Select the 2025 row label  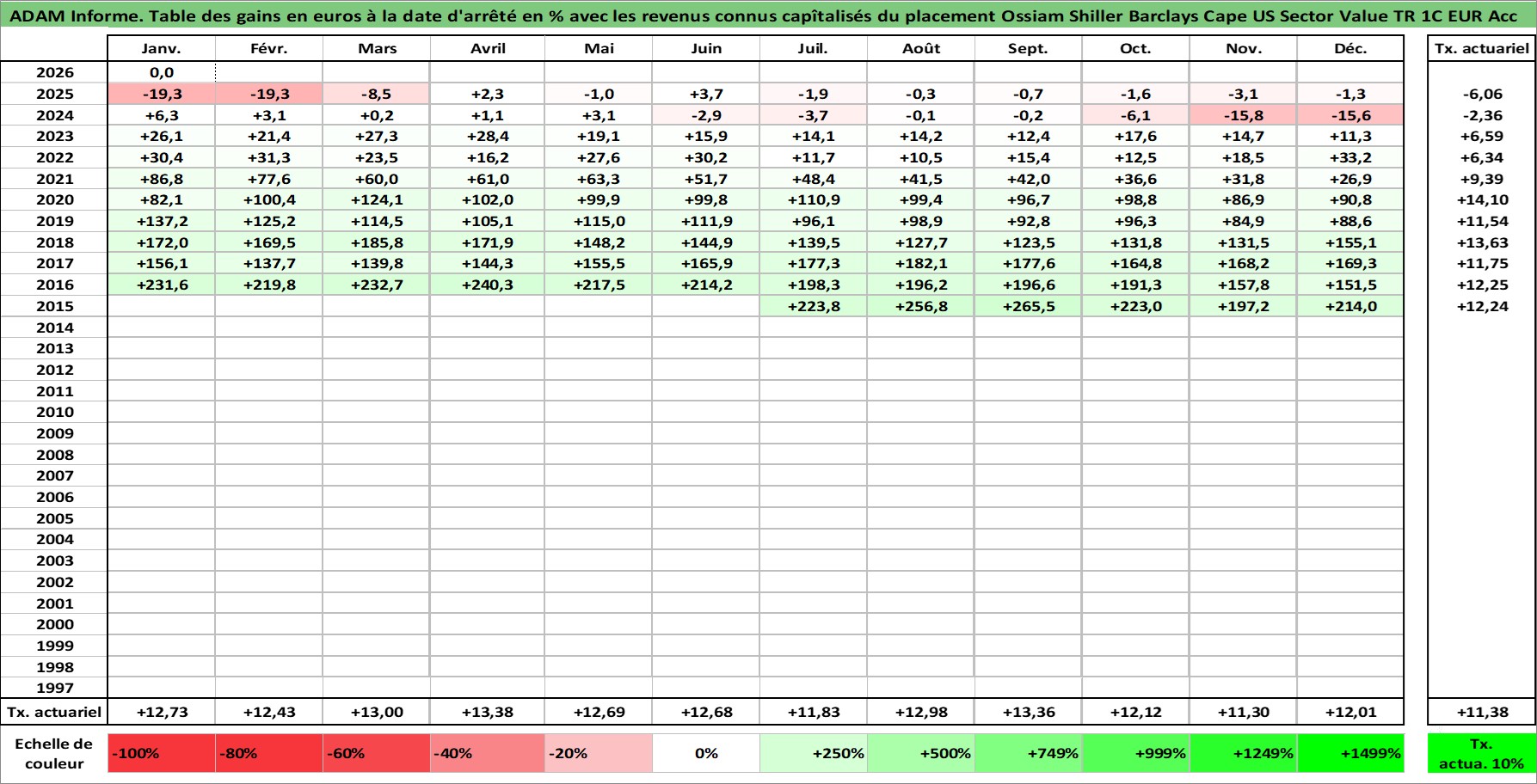[54, 94]
